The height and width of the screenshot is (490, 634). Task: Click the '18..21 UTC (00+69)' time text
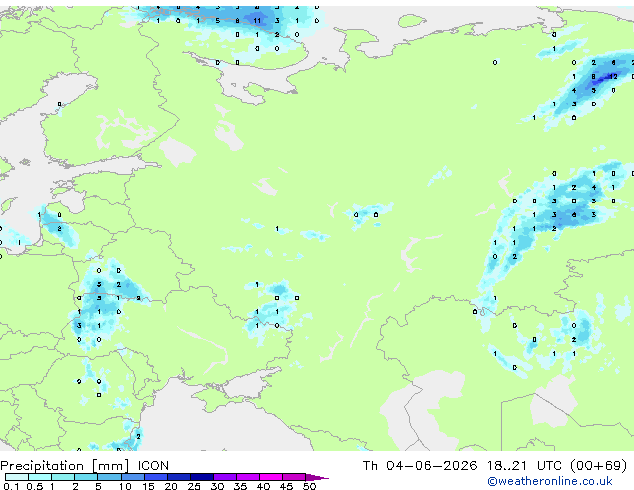point(557,466)
